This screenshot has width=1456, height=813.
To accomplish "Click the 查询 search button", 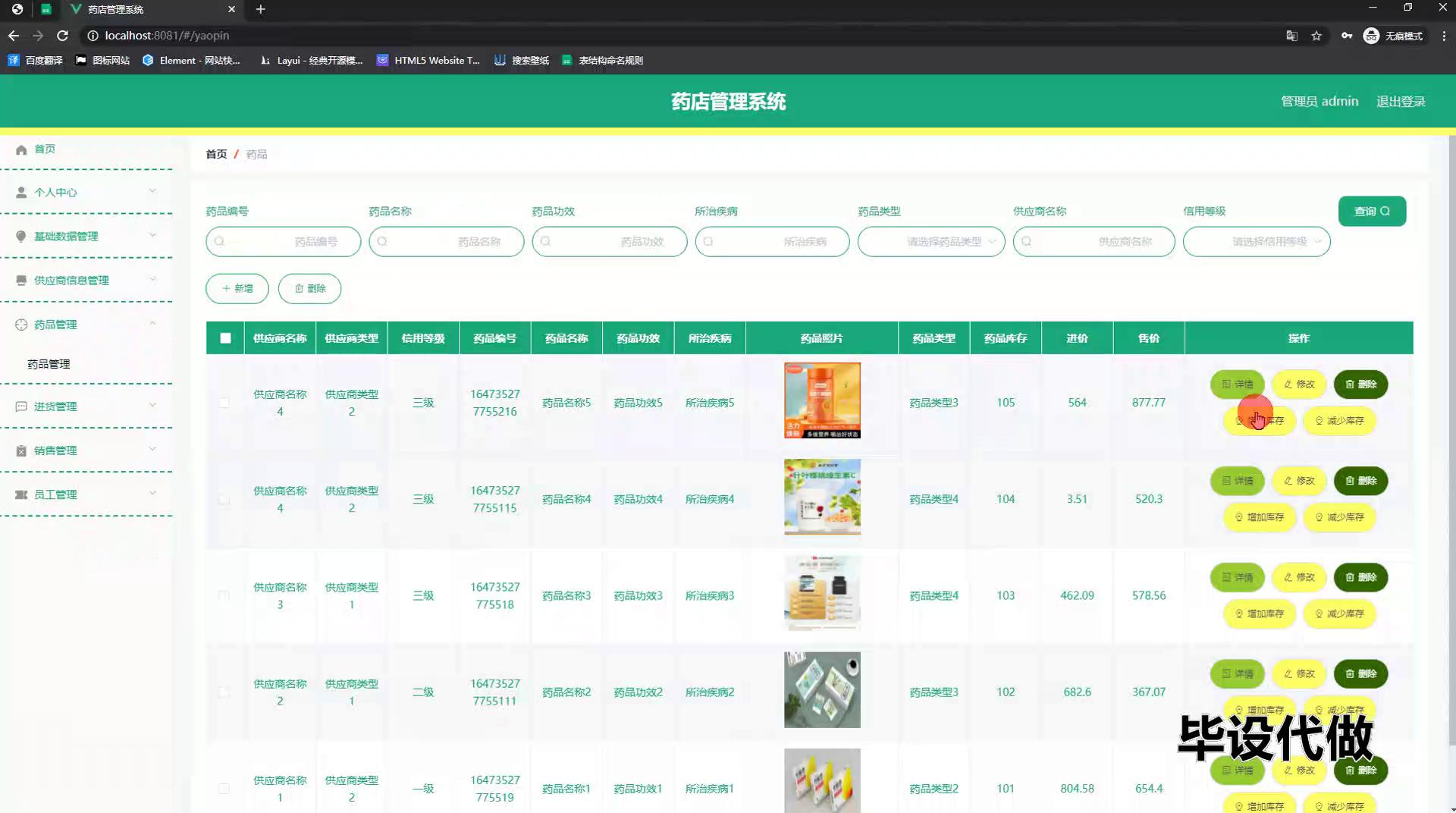I will point(1371,212).
